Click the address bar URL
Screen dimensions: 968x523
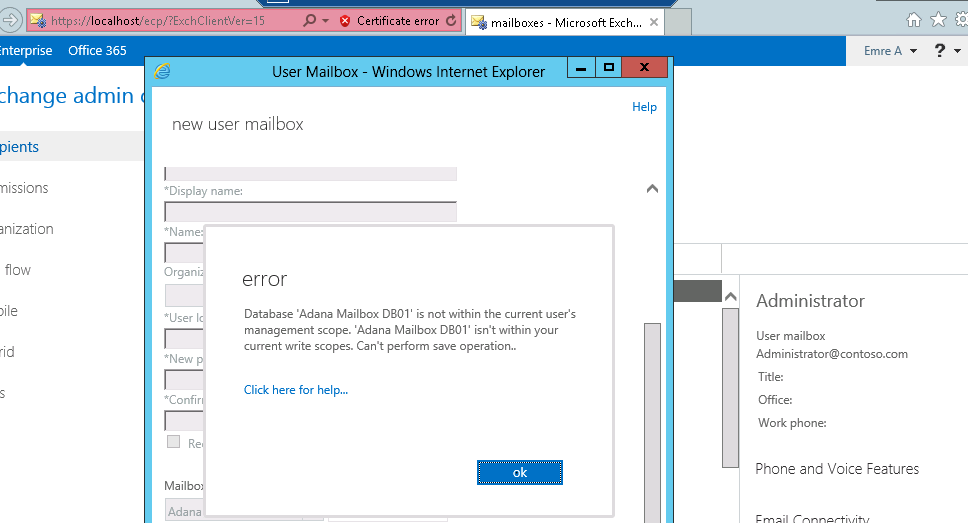(x=158, y=20)
